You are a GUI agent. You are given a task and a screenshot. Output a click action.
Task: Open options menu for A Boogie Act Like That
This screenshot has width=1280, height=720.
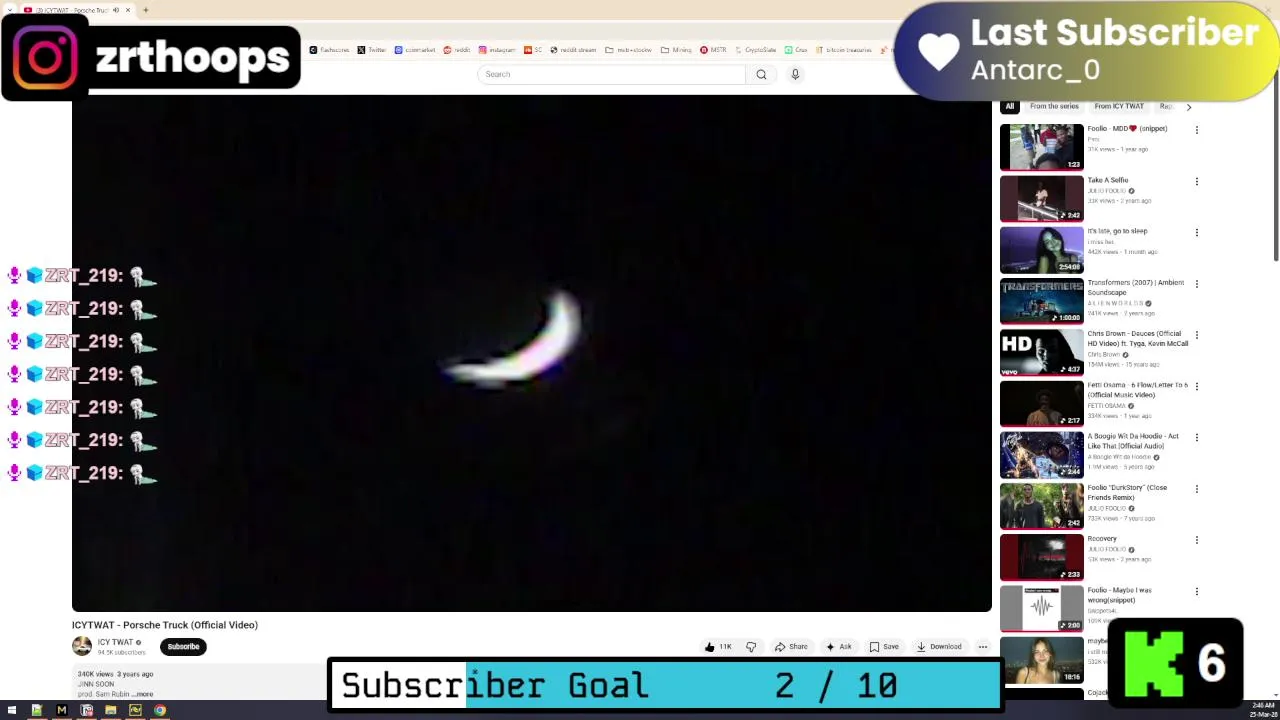[1196, 437]
